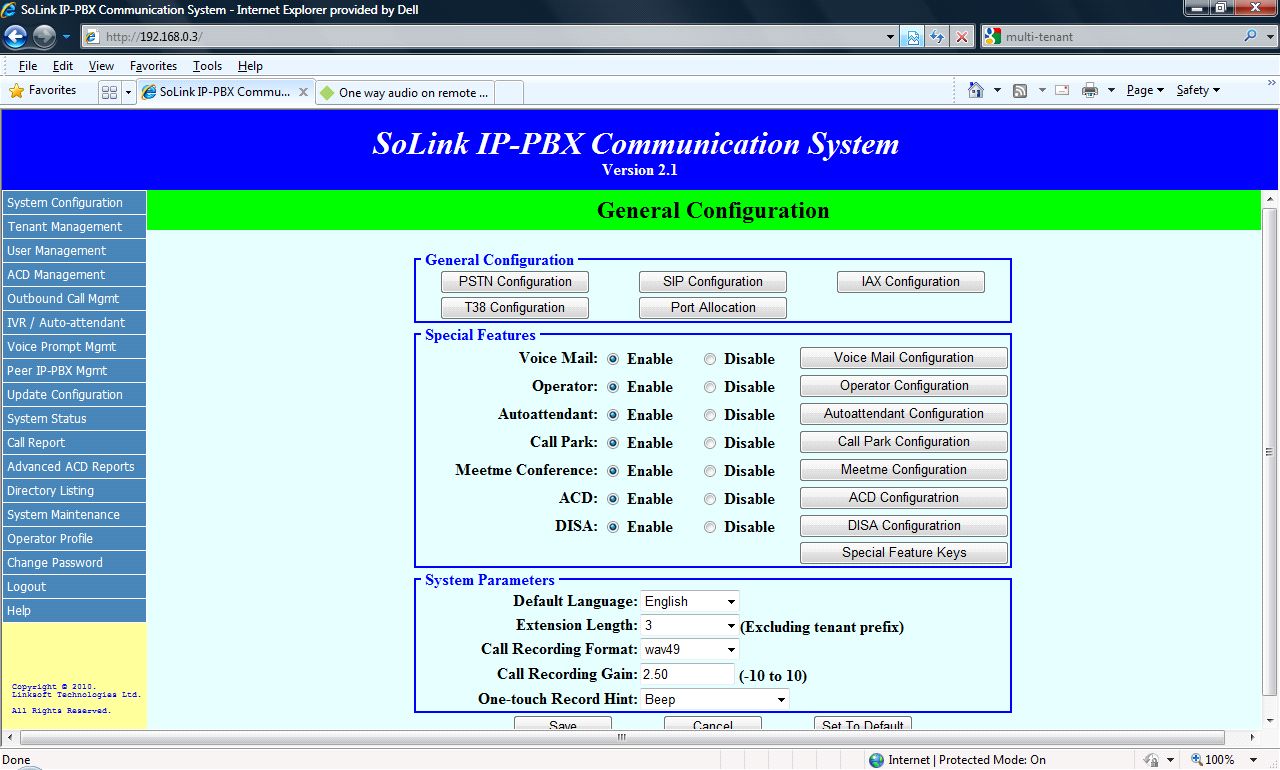Set Meetme Conference to Disable
Image resolution: width=1280 pixels, height=770 pixels.
[710, 471]
